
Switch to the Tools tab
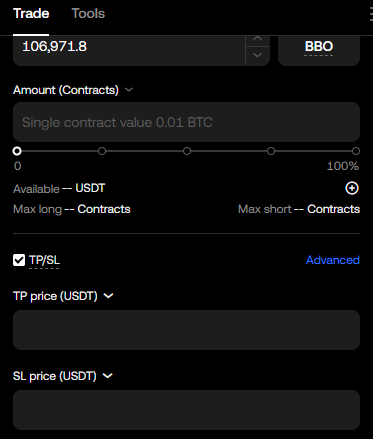88,14
